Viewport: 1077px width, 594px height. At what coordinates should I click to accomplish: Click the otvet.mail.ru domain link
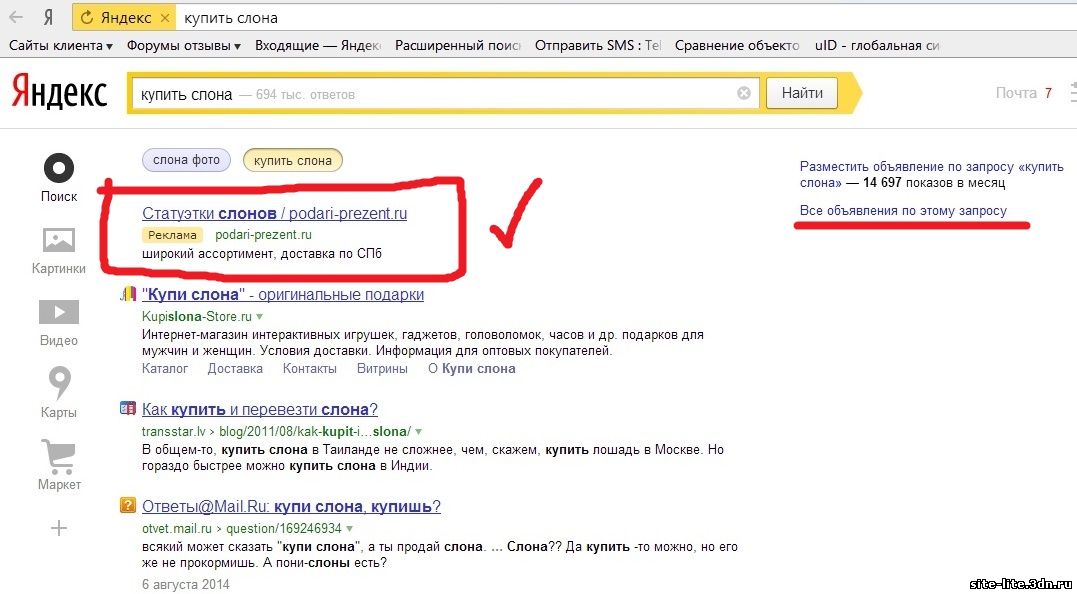tap(177, 529)
